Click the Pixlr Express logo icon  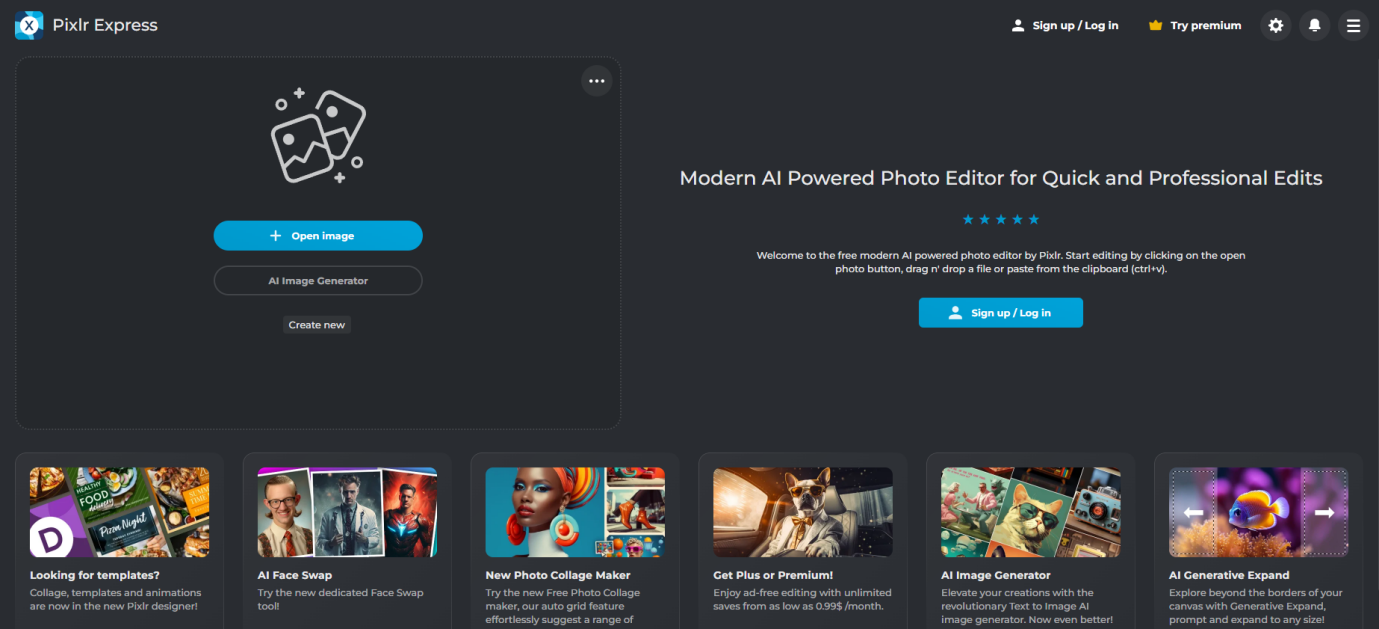tap(29, 25)
